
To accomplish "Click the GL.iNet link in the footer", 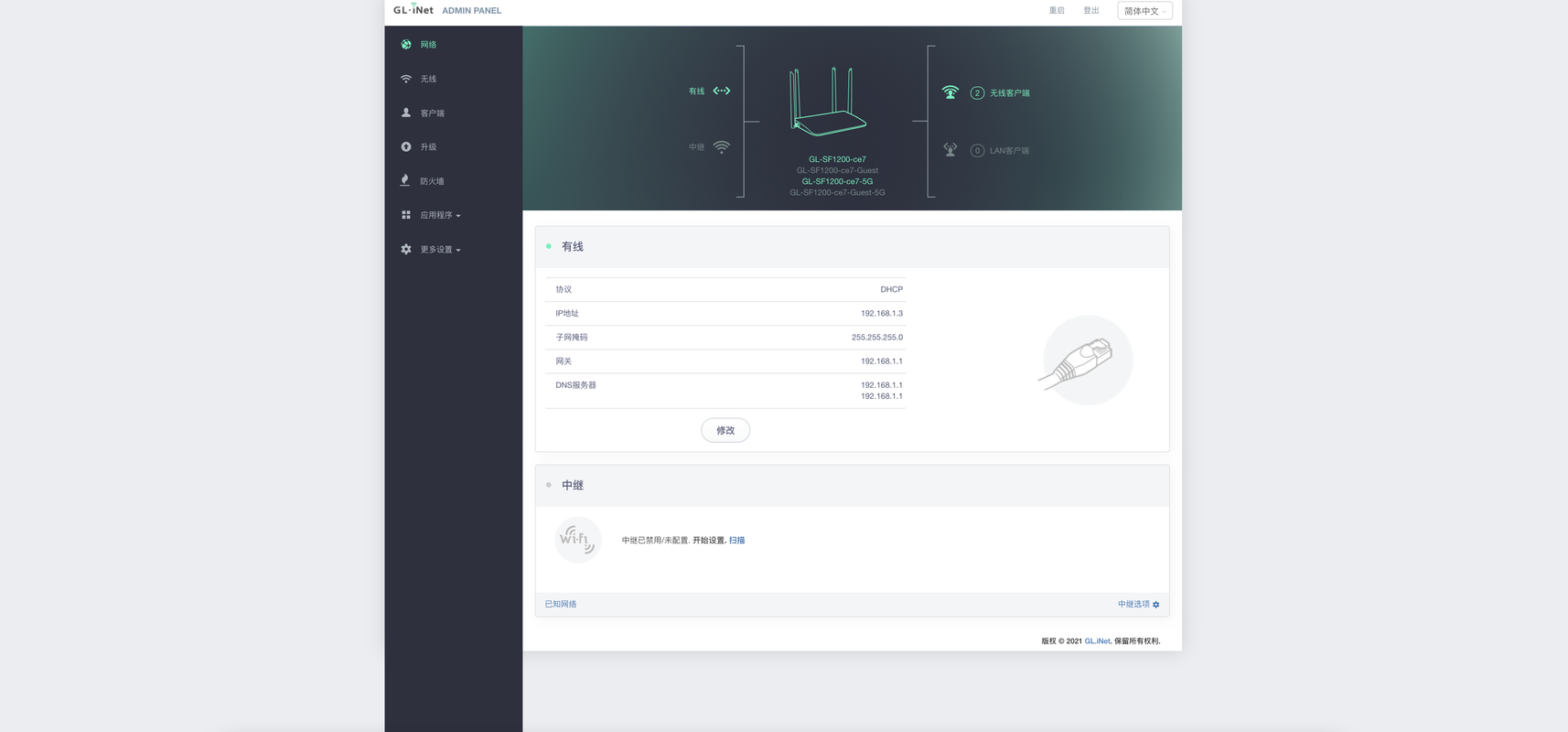I will pyautogui.click(x=1097, y=640).
